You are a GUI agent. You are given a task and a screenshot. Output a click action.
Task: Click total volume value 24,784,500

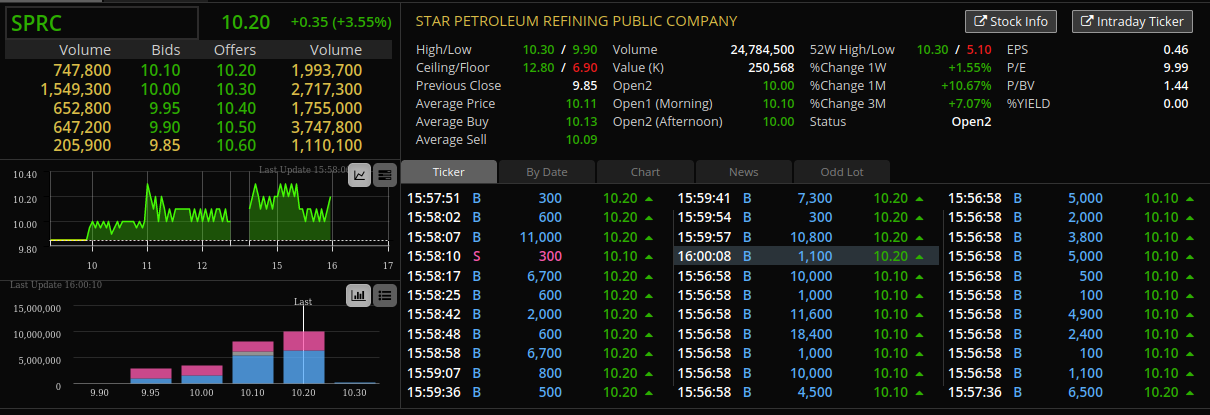[x=763, y=50]
